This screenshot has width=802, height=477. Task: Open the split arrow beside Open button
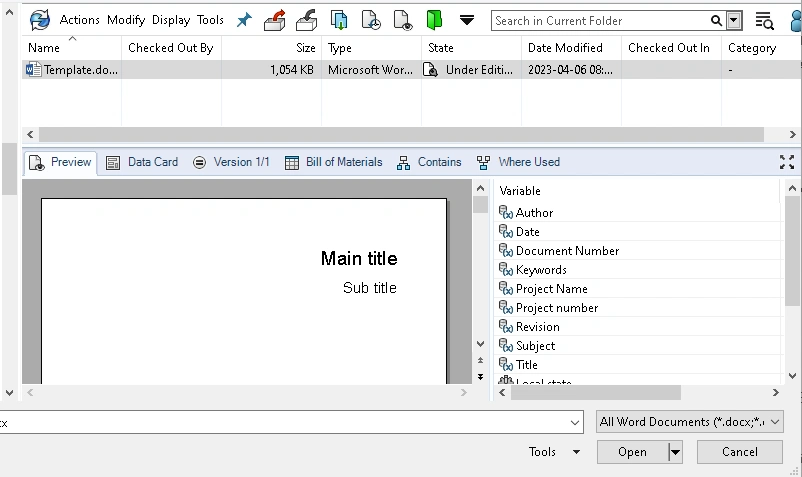click(675, 452)
